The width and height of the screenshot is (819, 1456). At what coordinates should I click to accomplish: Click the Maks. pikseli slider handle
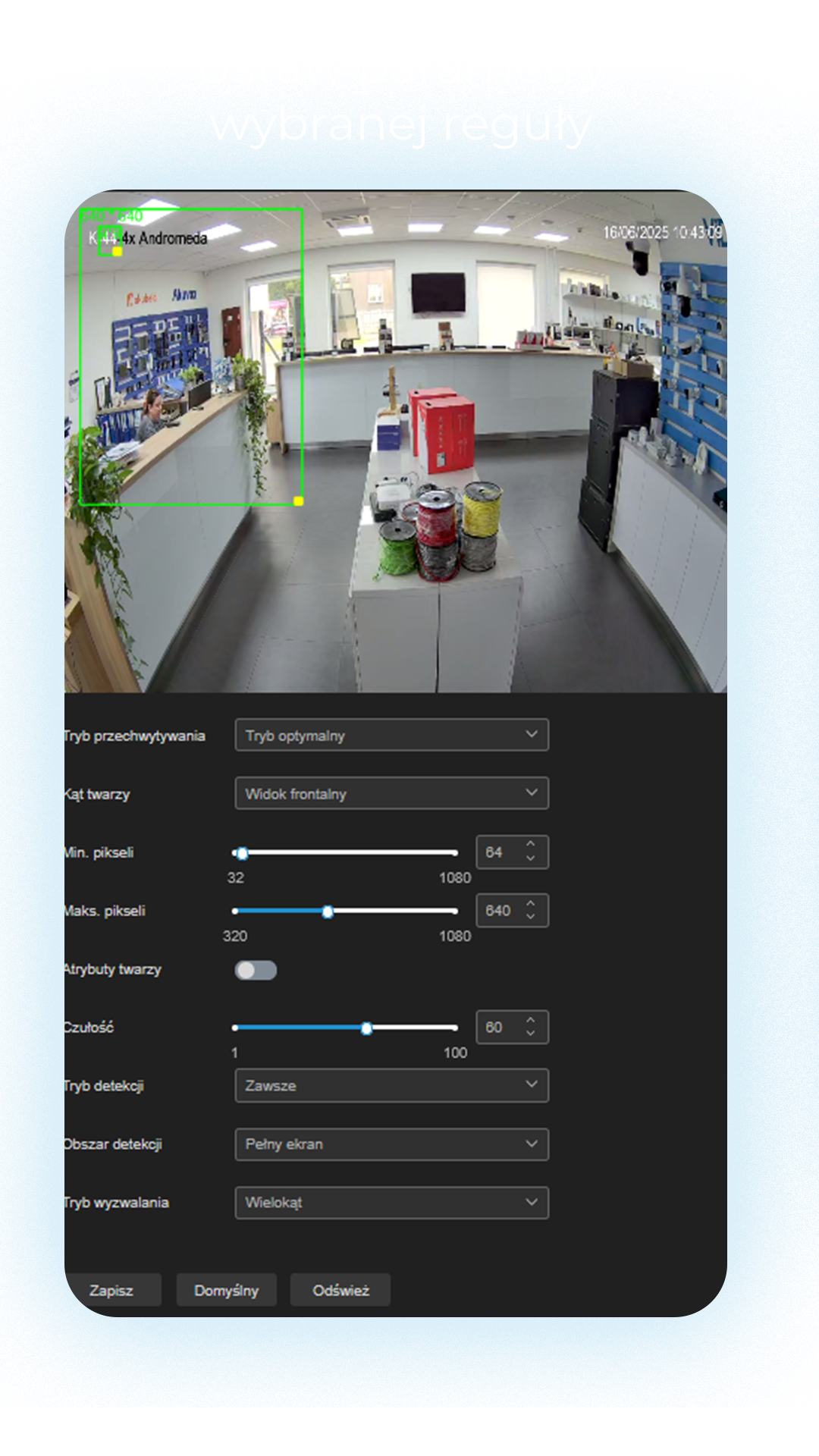click(x=328, y=912)
